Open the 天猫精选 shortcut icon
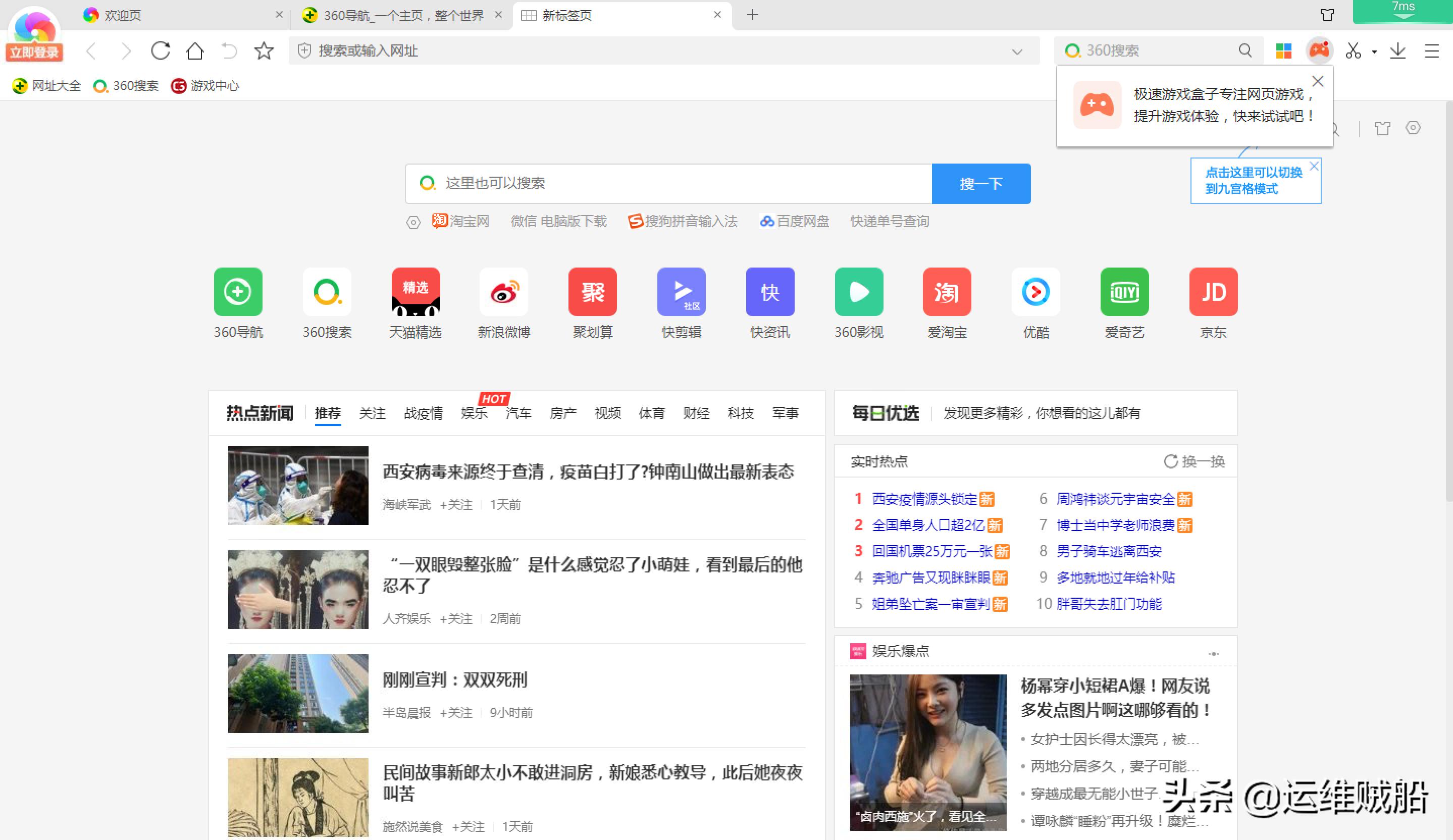The width and height of the screenshot is (1453, 840). click(416, 292)
